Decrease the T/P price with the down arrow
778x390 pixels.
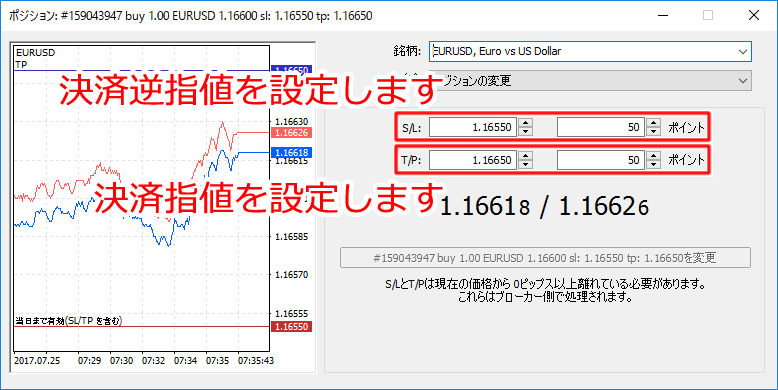tap(525, 164)
